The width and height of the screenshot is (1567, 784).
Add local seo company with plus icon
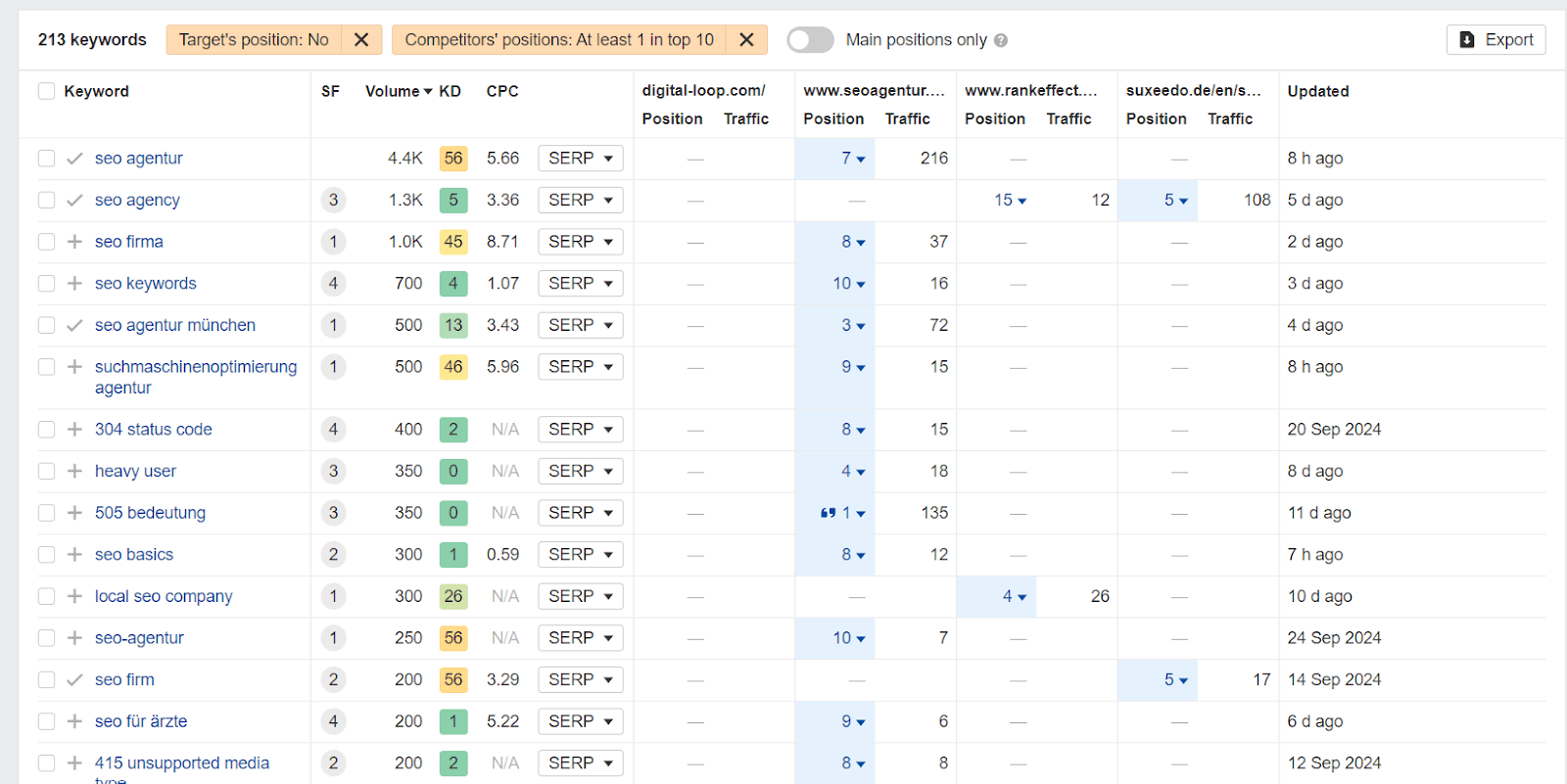tap(74, 596)
